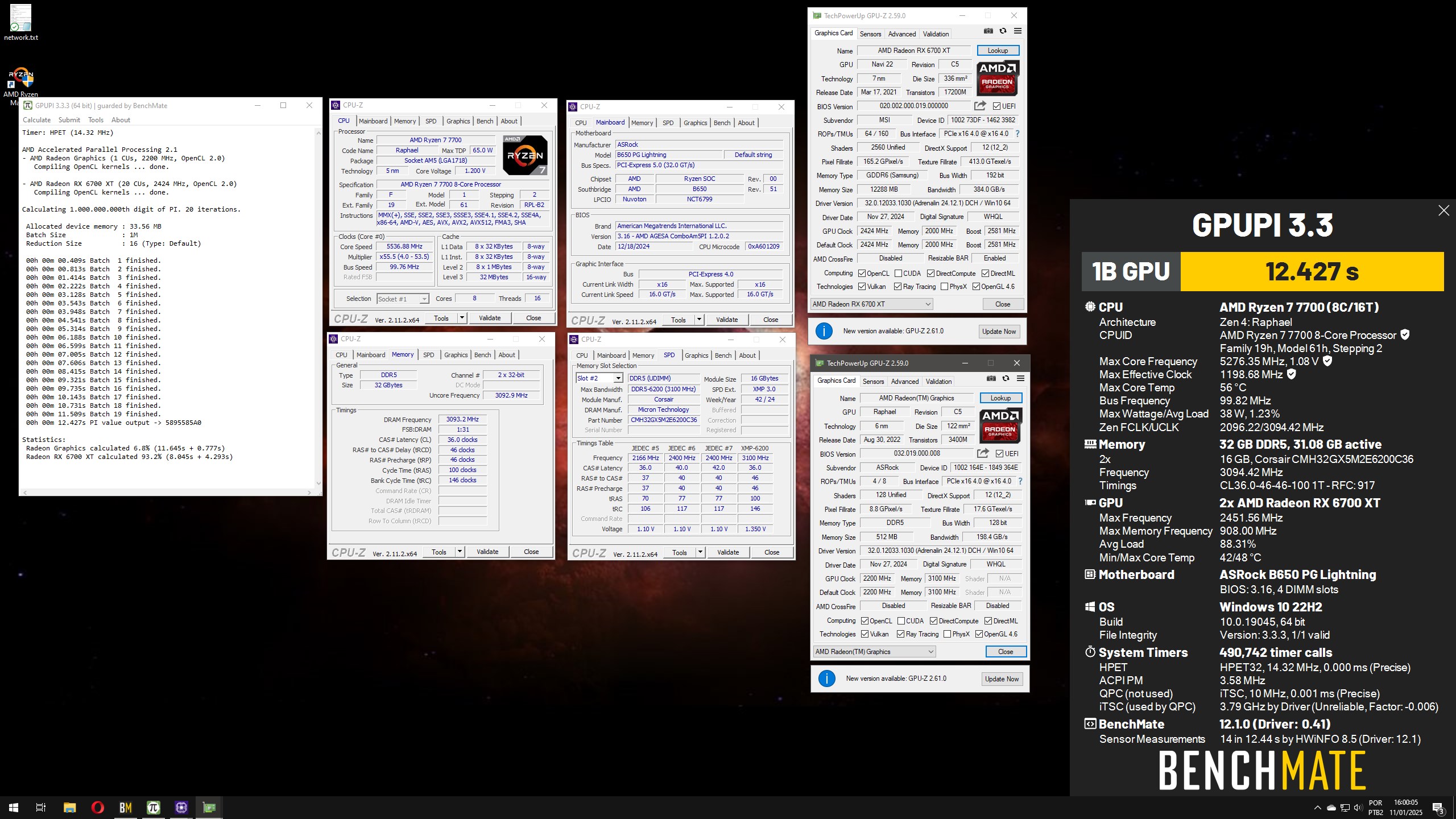Click the GPUPI horizontal scrollbar
The height and width of the screenshot is (819, 1456).
[167, 492]
